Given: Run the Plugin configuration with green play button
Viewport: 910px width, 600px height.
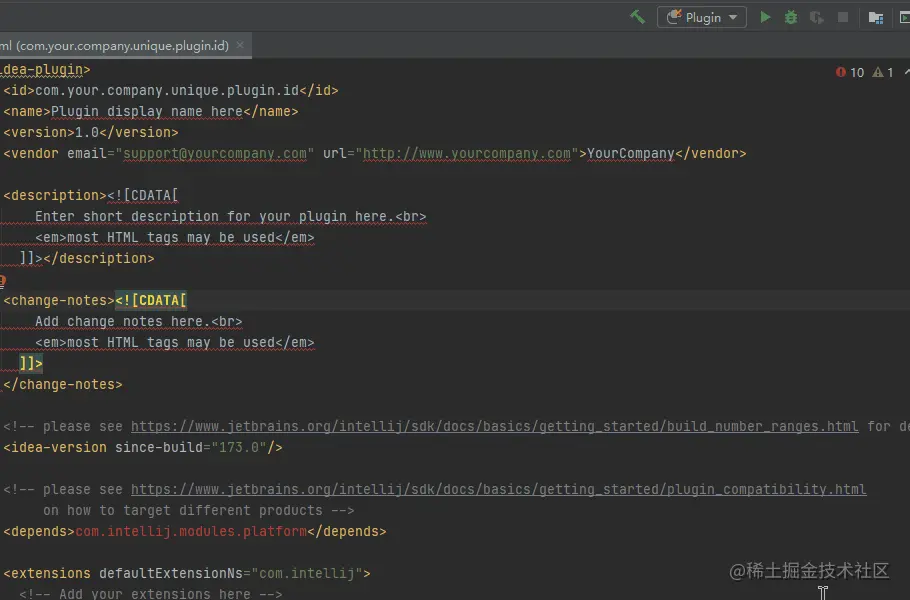Looking at the screenshot, I should (765, 17).
